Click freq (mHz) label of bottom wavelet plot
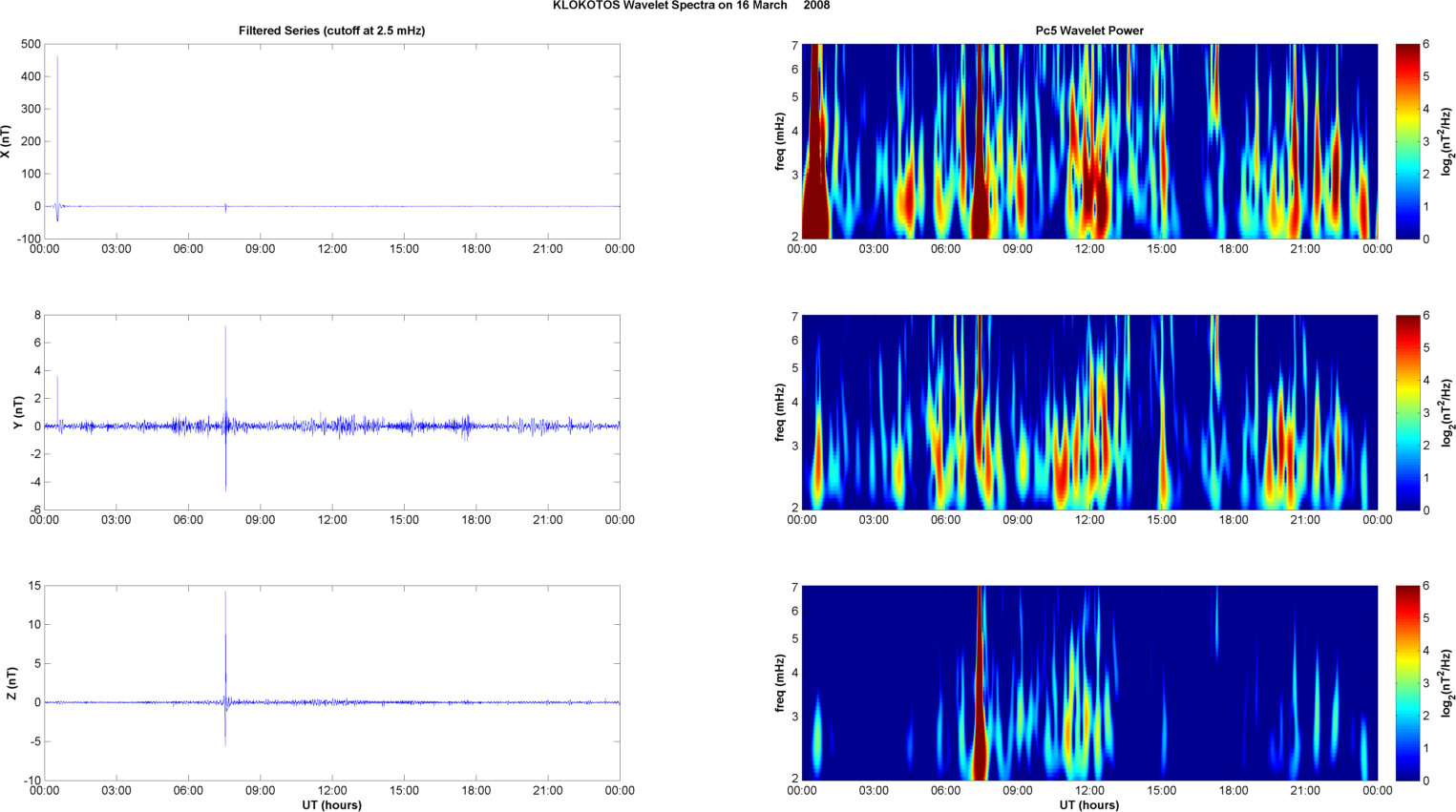Image resolution: width=1456 pixels, height=812 pixels. click(x=780, y=683)
